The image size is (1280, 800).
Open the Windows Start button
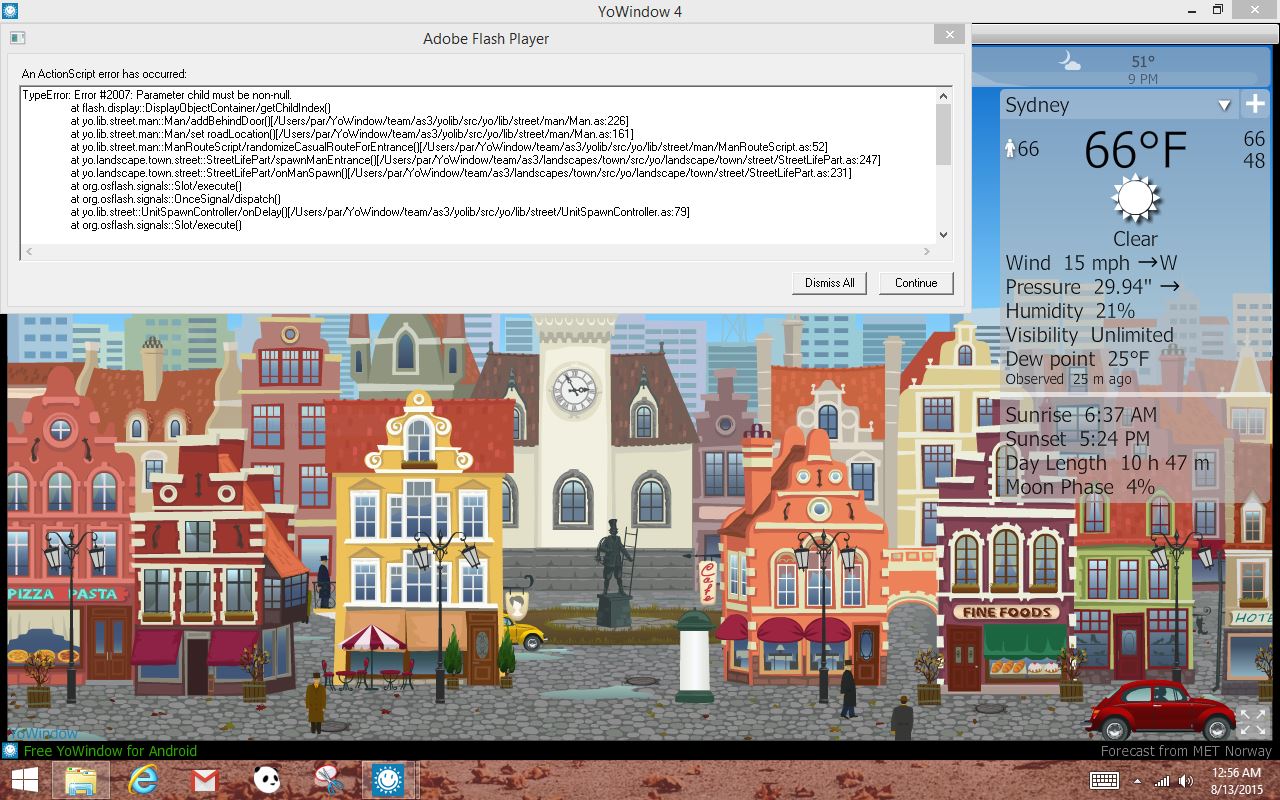click(x=25, y=780)
